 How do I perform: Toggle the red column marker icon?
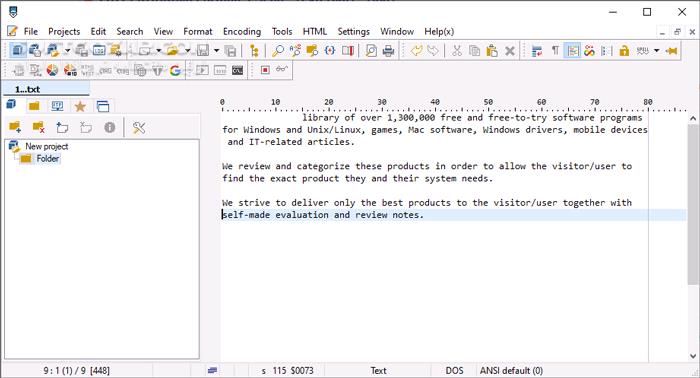coord(348,50)
